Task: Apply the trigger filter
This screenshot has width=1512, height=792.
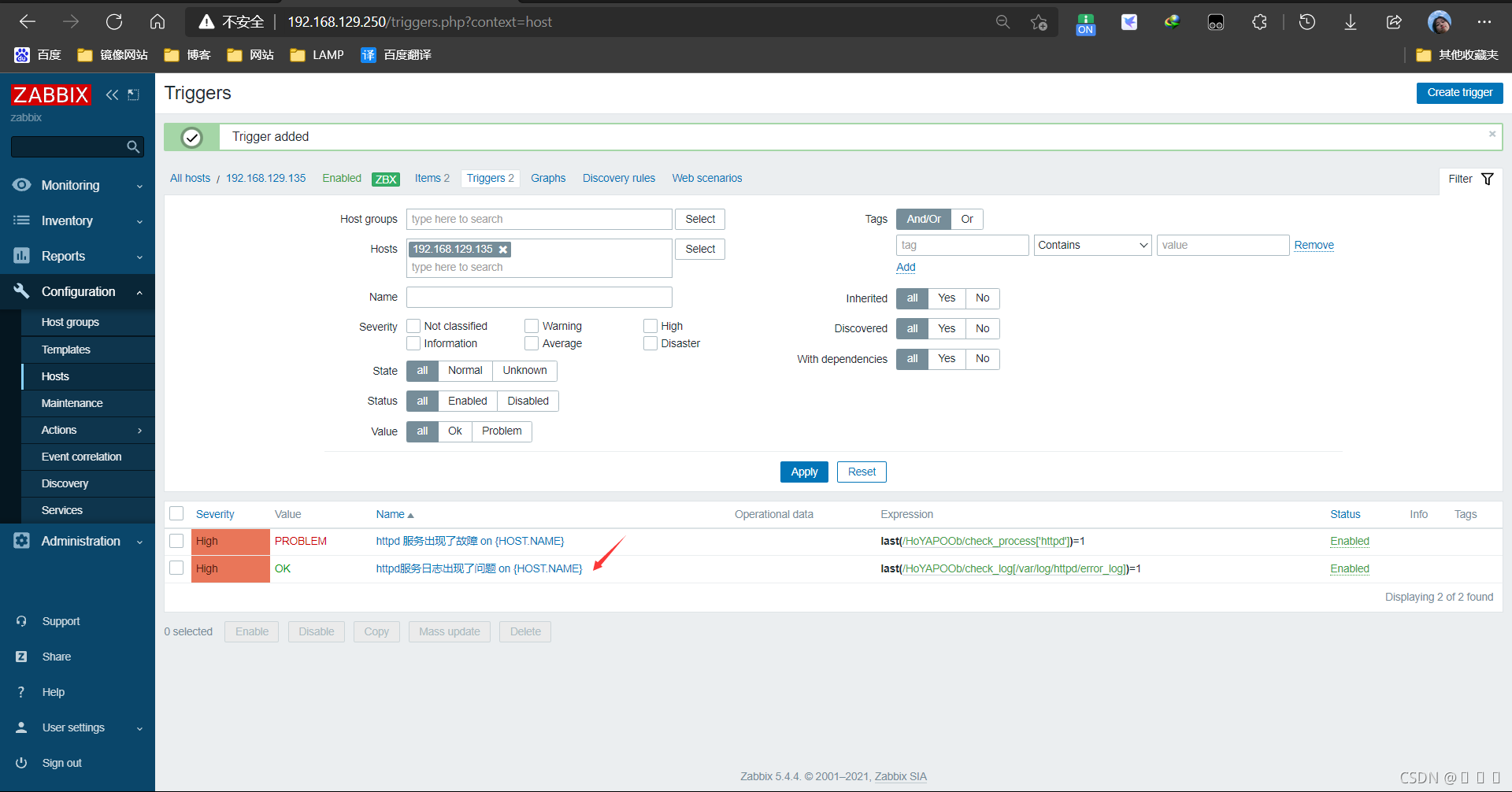Action: (804, 472)
